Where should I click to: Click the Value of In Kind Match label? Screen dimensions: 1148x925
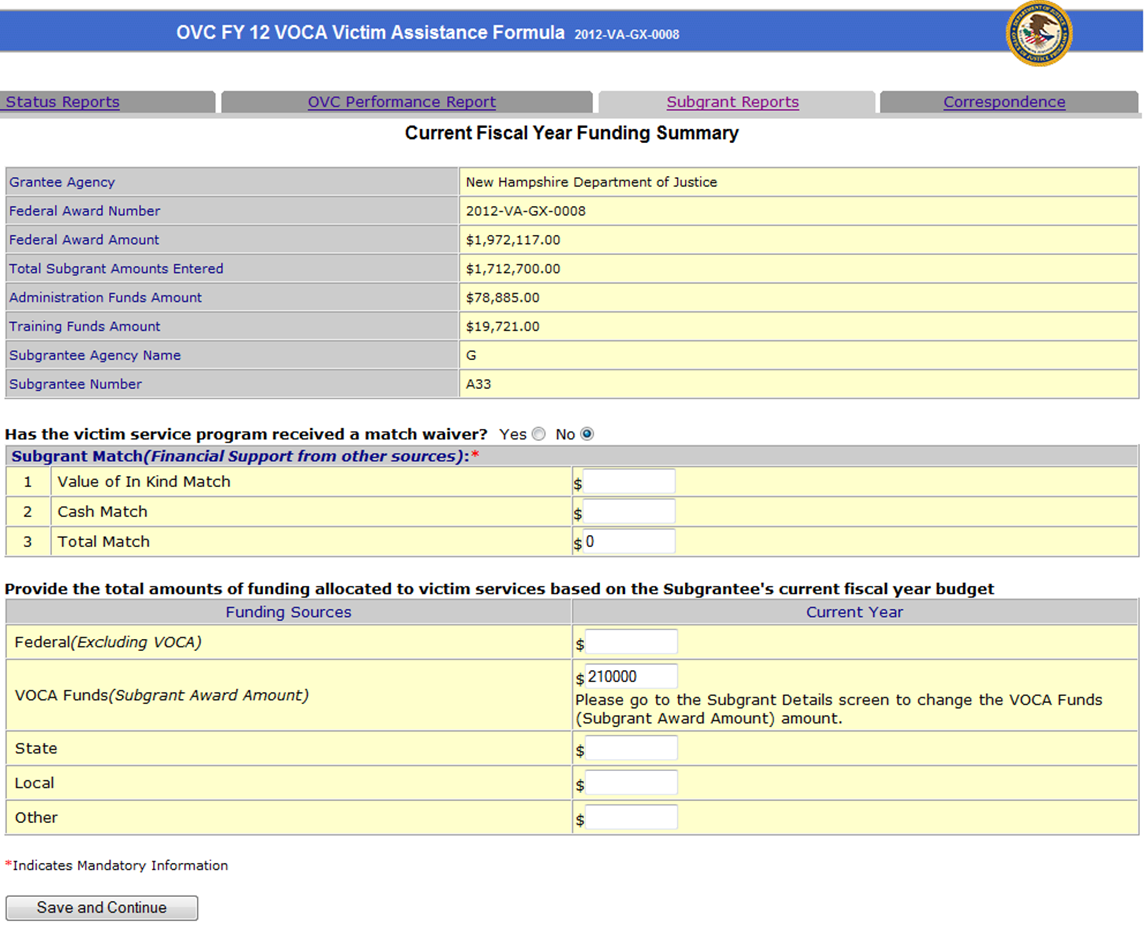(144, 482)
